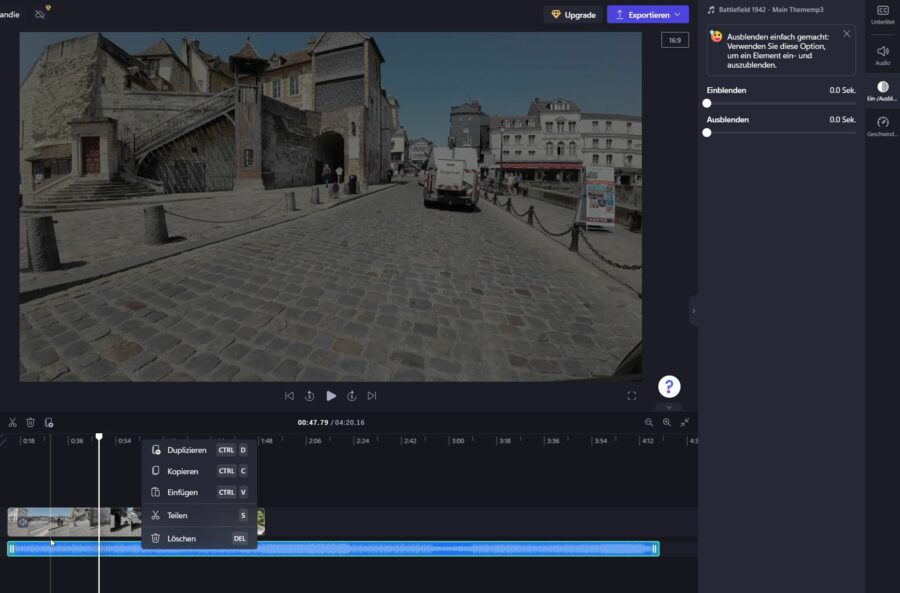The image size is (900, 593).
Task: Expand the collapsed side panel chevron
Action: coord(692,311)
